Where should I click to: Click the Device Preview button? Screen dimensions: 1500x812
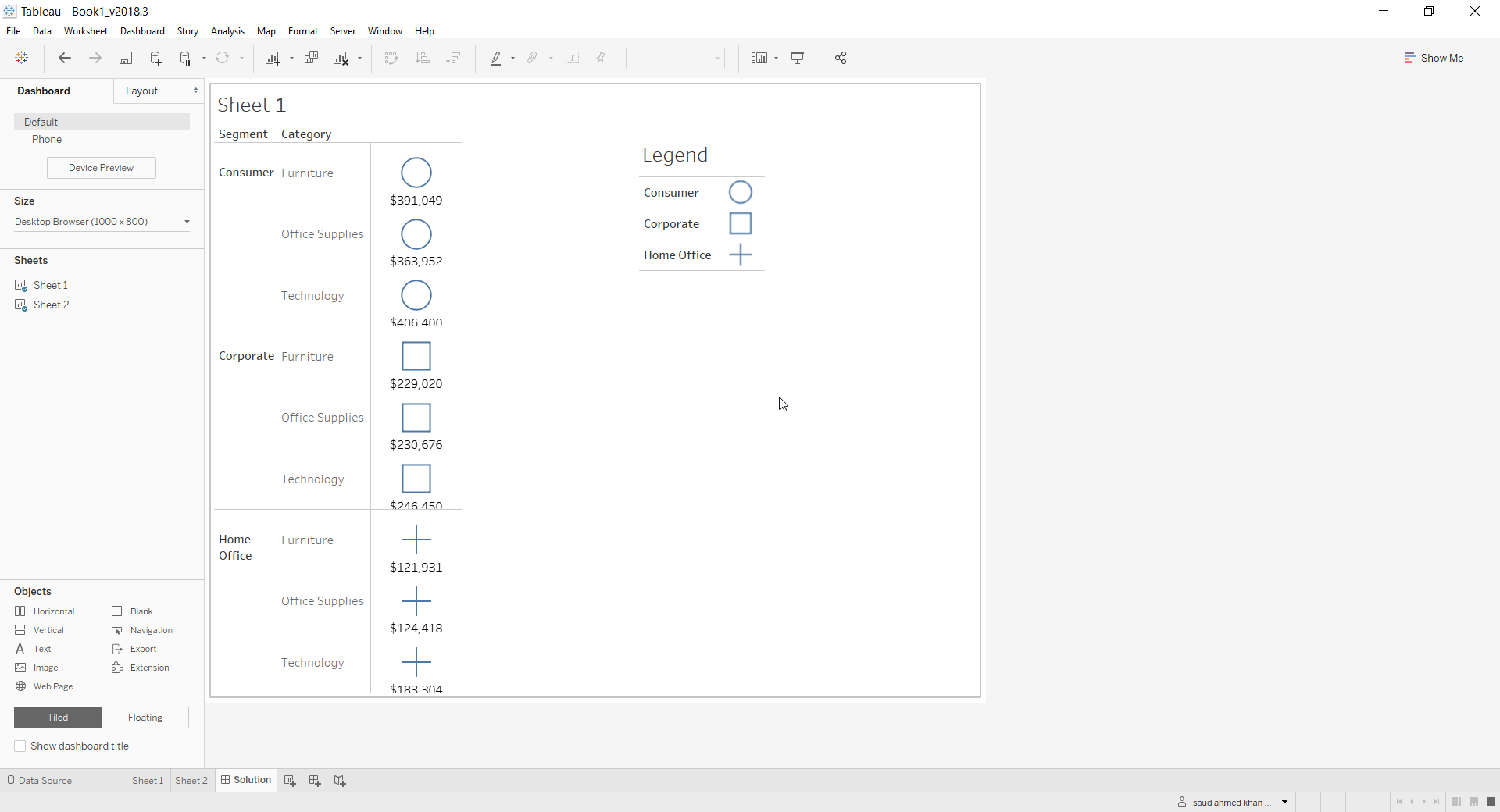[102, 168]
